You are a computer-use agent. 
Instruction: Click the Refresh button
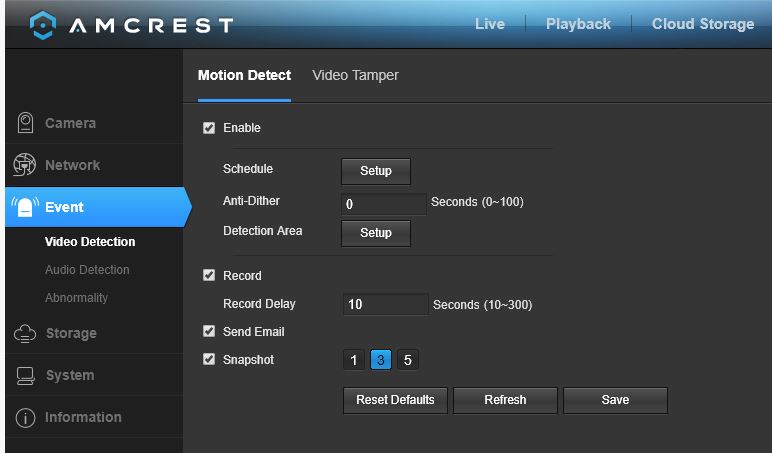click(x=505, y=400)
